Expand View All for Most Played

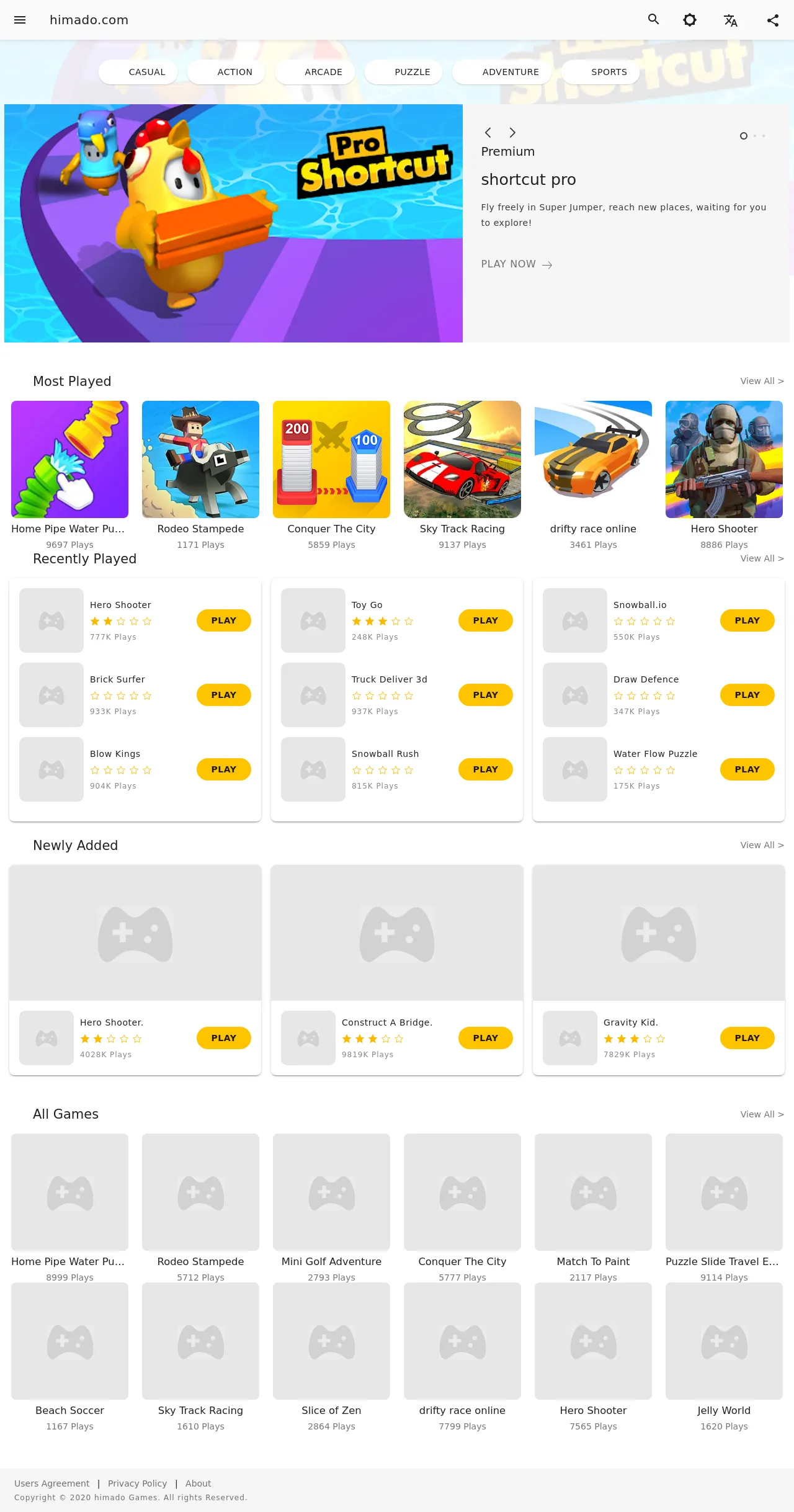[762, 381]
